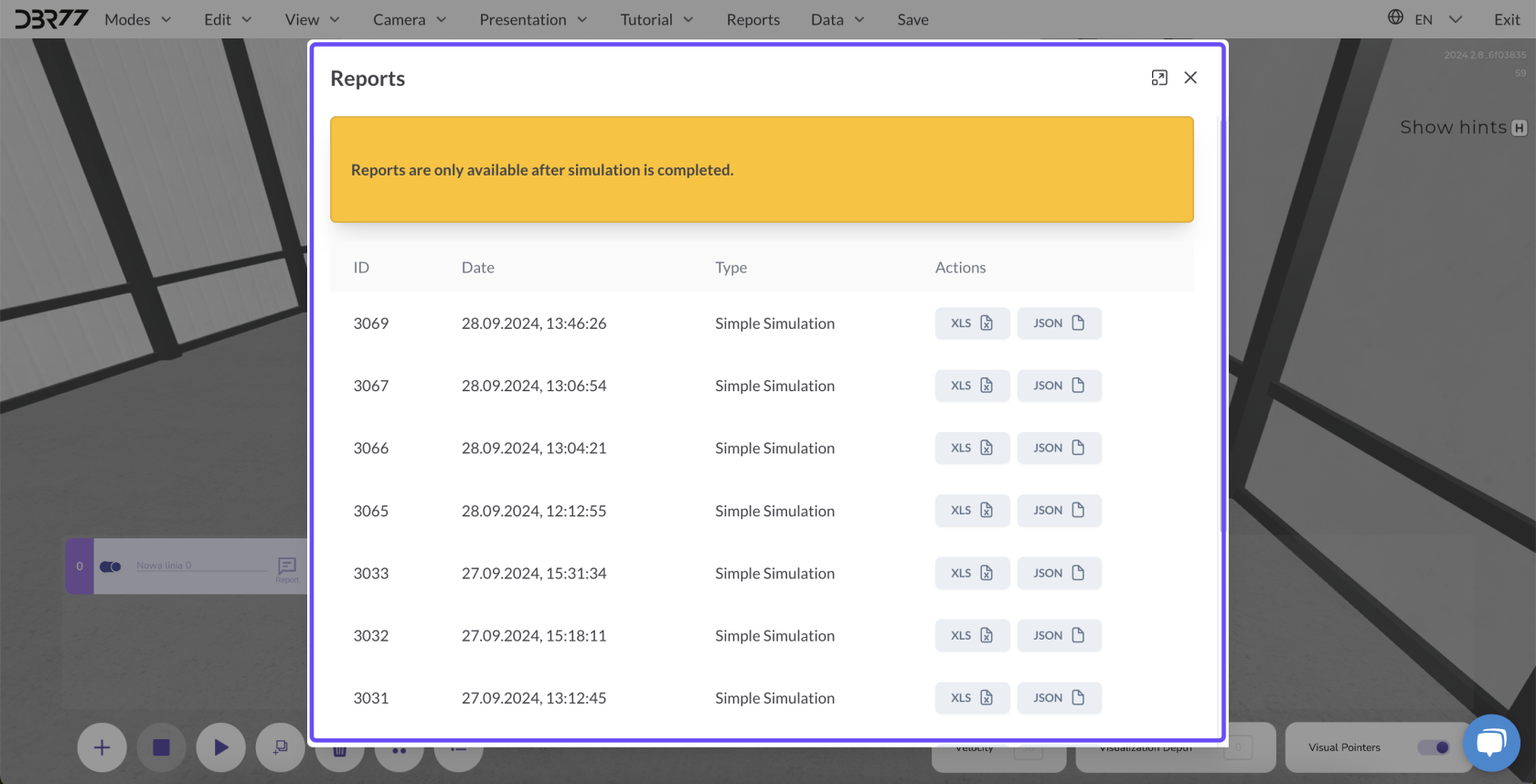Screen dimensions: 1536x784
Task: Click the Reports menu item
Action: point(753,19)
